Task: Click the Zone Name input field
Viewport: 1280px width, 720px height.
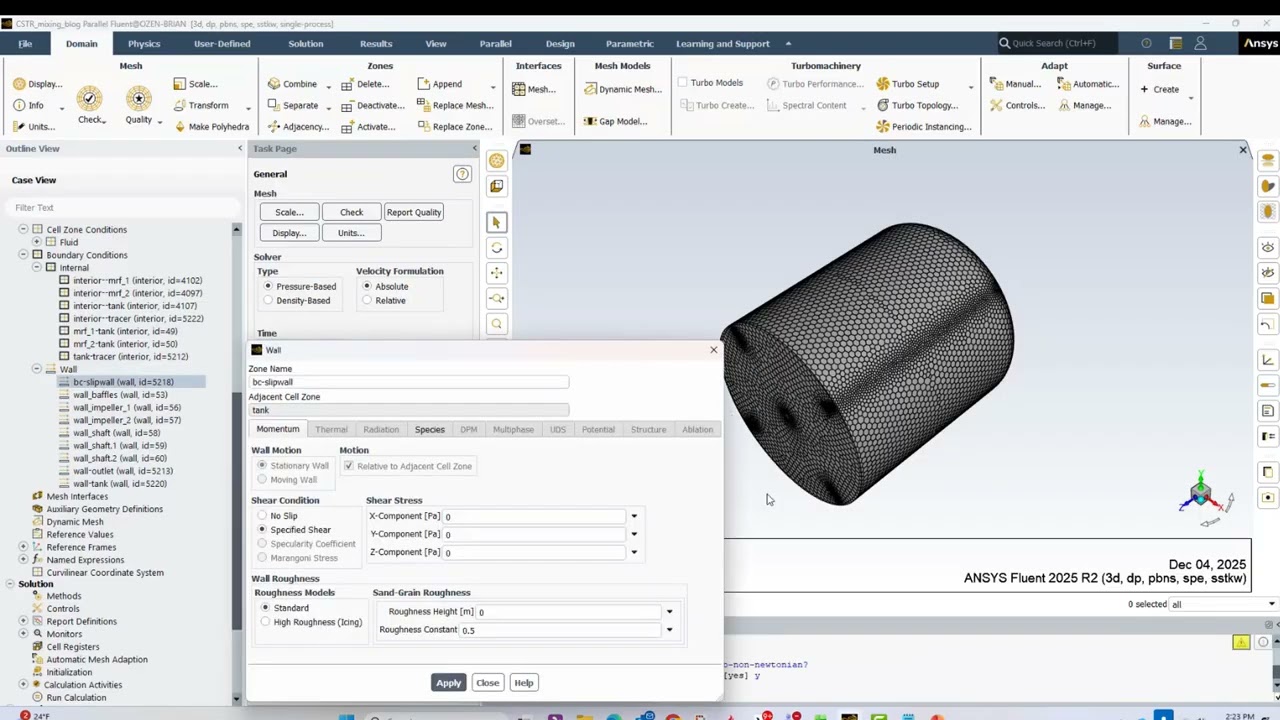Action: (408, 382)
